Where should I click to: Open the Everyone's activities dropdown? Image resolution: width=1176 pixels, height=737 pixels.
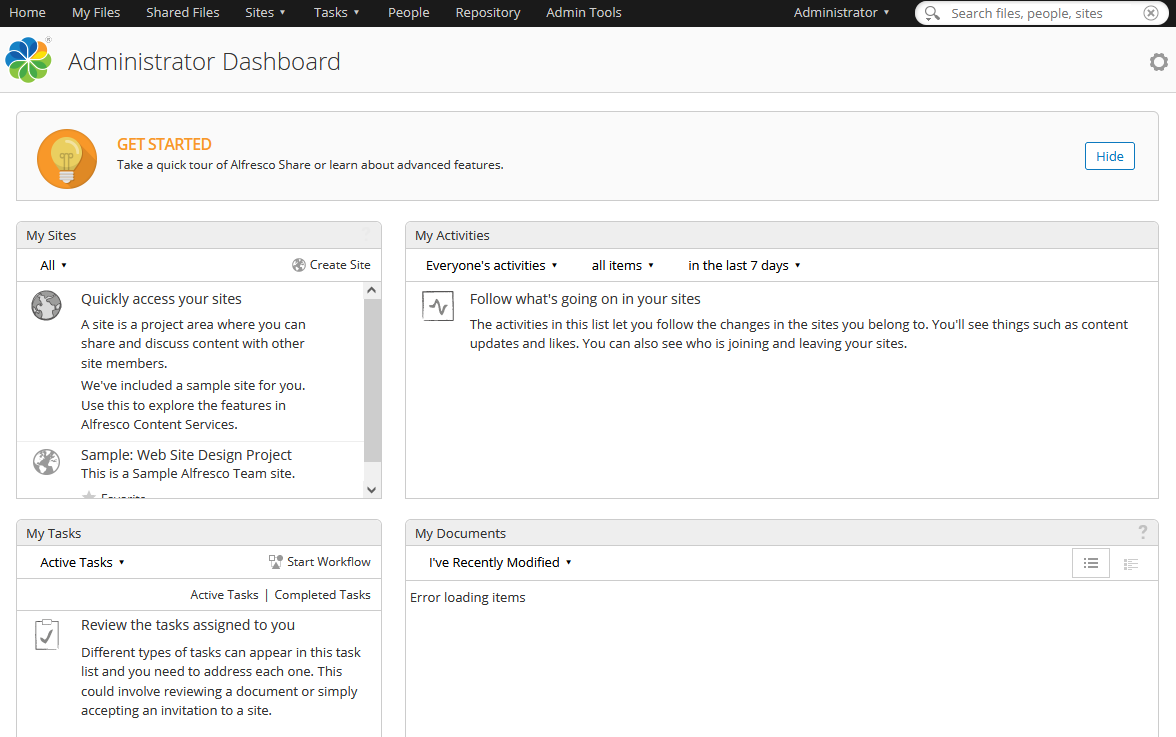(491, 265)
